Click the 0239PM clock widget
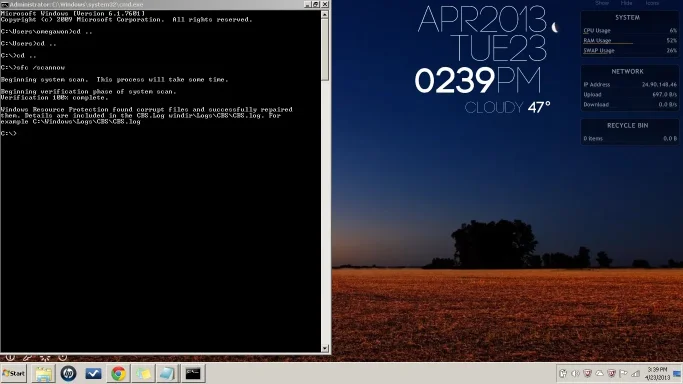This screenshot has width=683, height=384. (478, 81)
